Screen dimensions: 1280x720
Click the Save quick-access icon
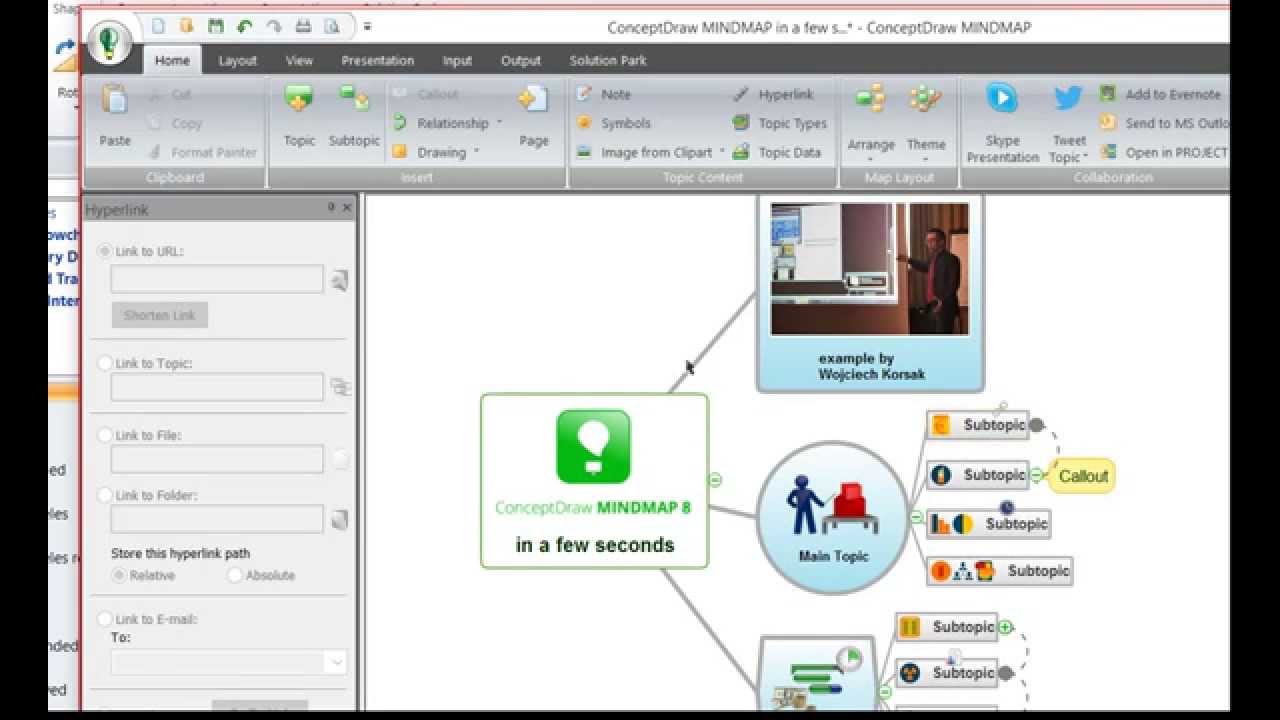(x=215, y=27)
